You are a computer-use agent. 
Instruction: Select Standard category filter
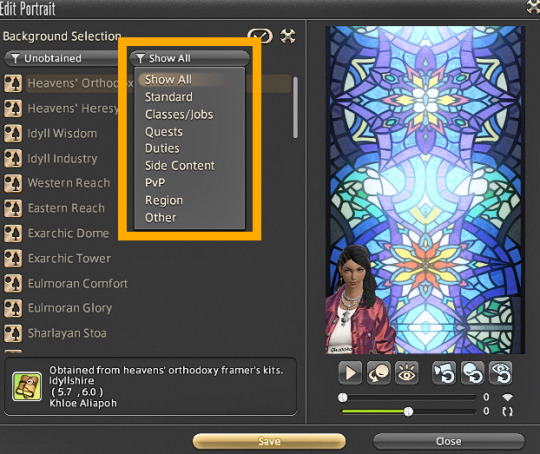tap(168, 97)
